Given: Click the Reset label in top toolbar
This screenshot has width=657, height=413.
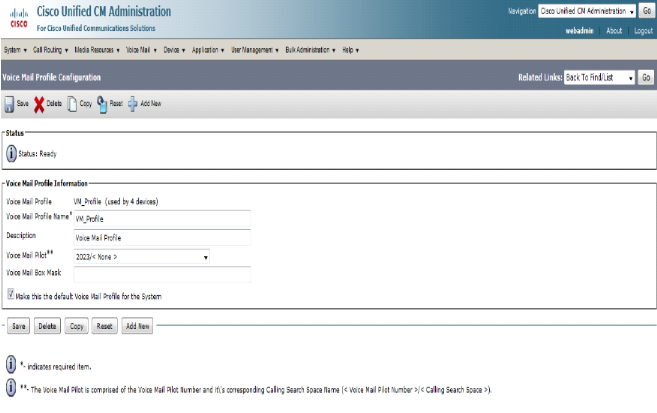Looking at the screenshot, I should [x=116, y=103].
